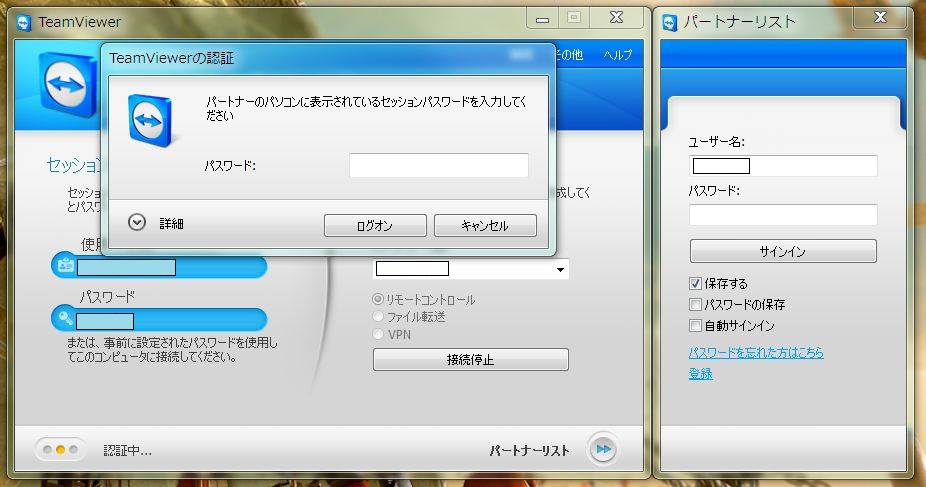The width and height of the screenshot is (926, 487).
Task: Click the サインイン button
Action: (x=783, y=251)
